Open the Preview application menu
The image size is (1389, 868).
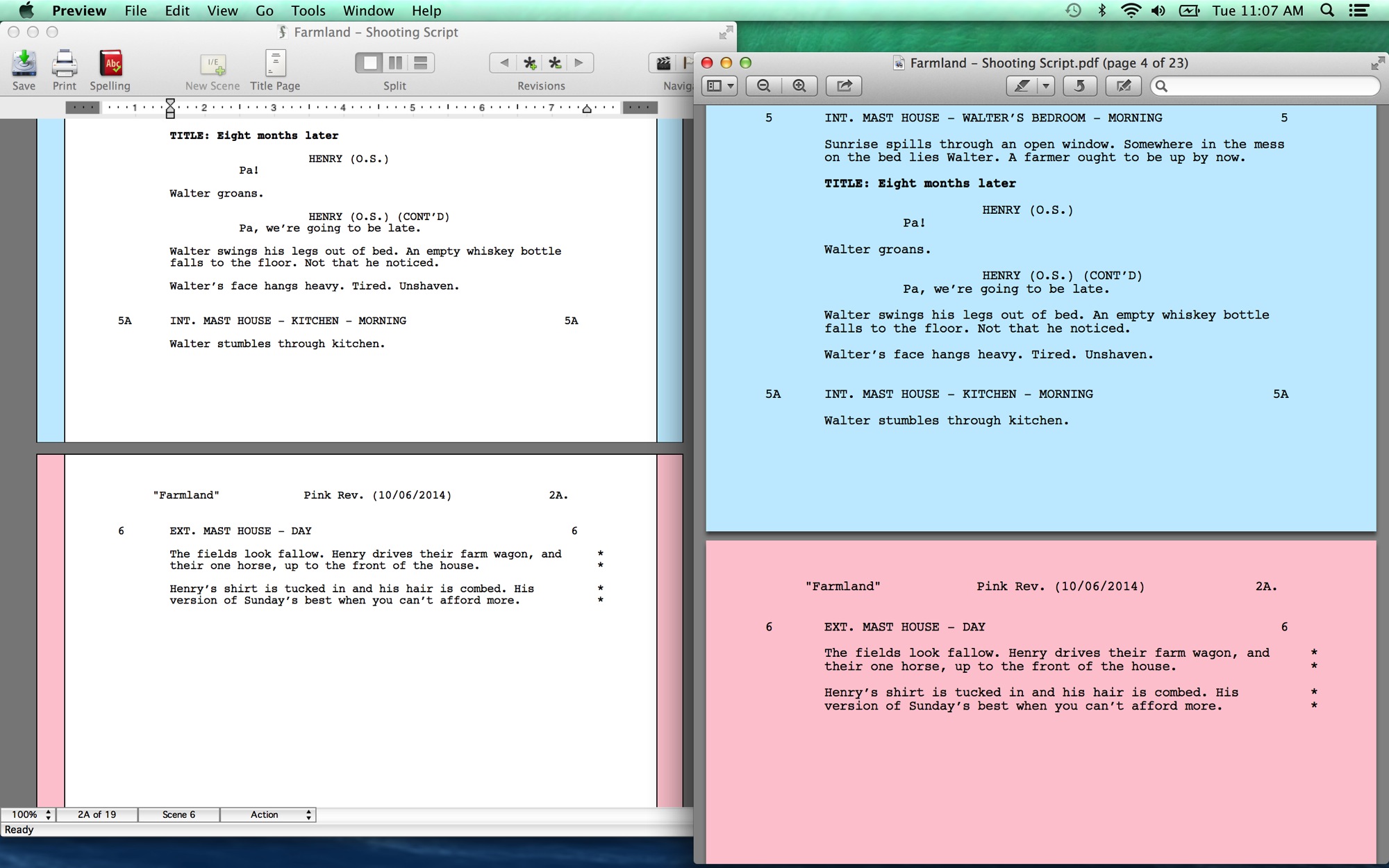click(x=79, y=10)
